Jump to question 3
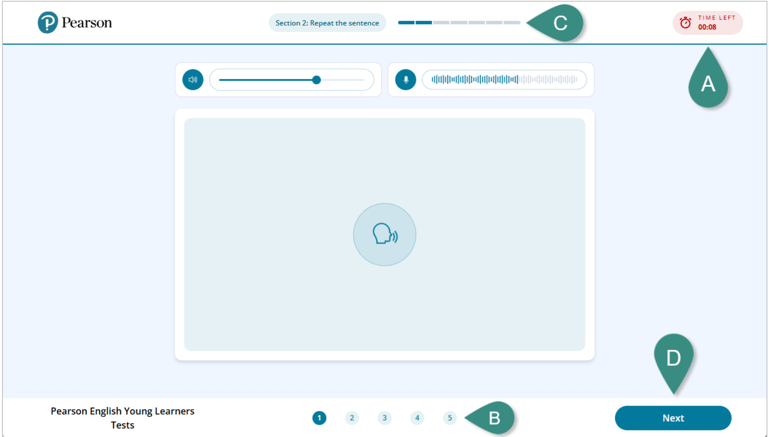769x437 pixels. pos(384,418)
